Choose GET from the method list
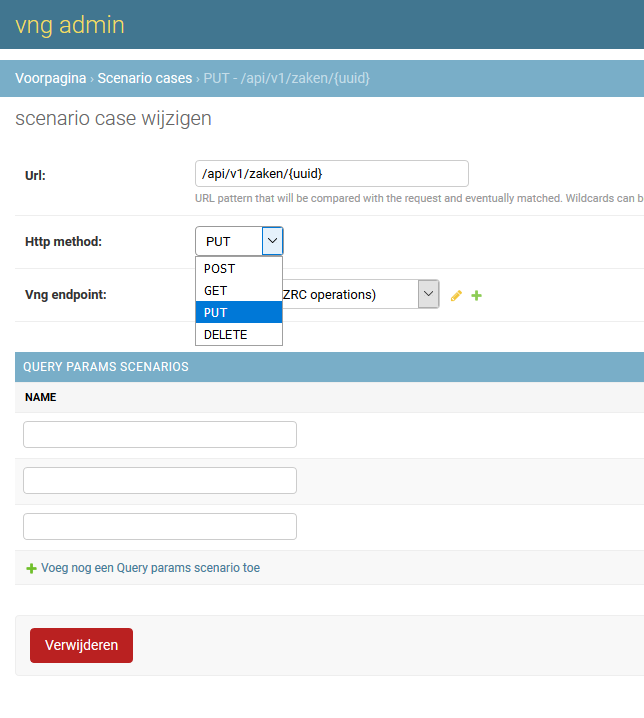644x718 pixels. (239, 290)
